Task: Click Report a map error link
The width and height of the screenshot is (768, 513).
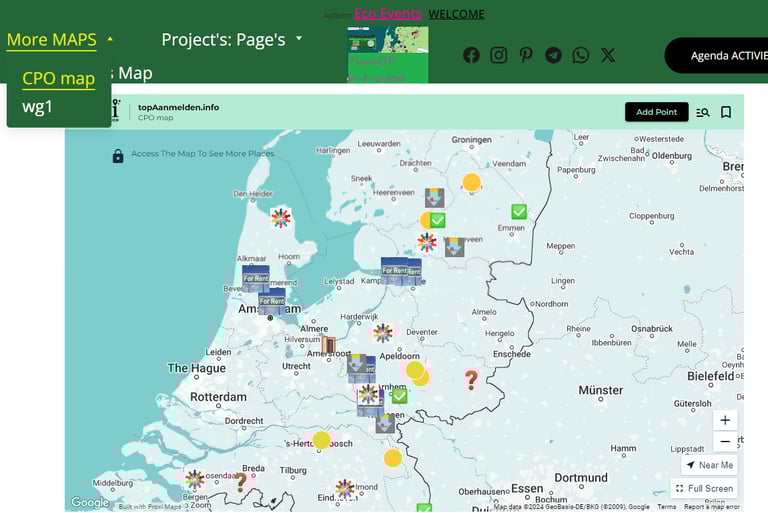Action: tap(712, 507)
